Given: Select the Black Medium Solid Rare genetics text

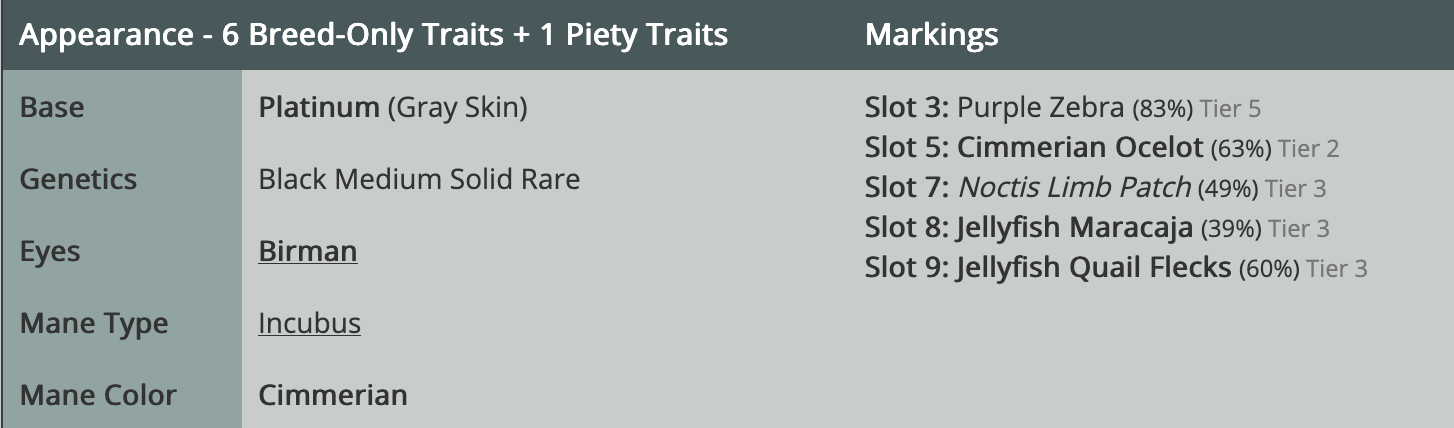Looking at the screenshot, I should point(419,179).
